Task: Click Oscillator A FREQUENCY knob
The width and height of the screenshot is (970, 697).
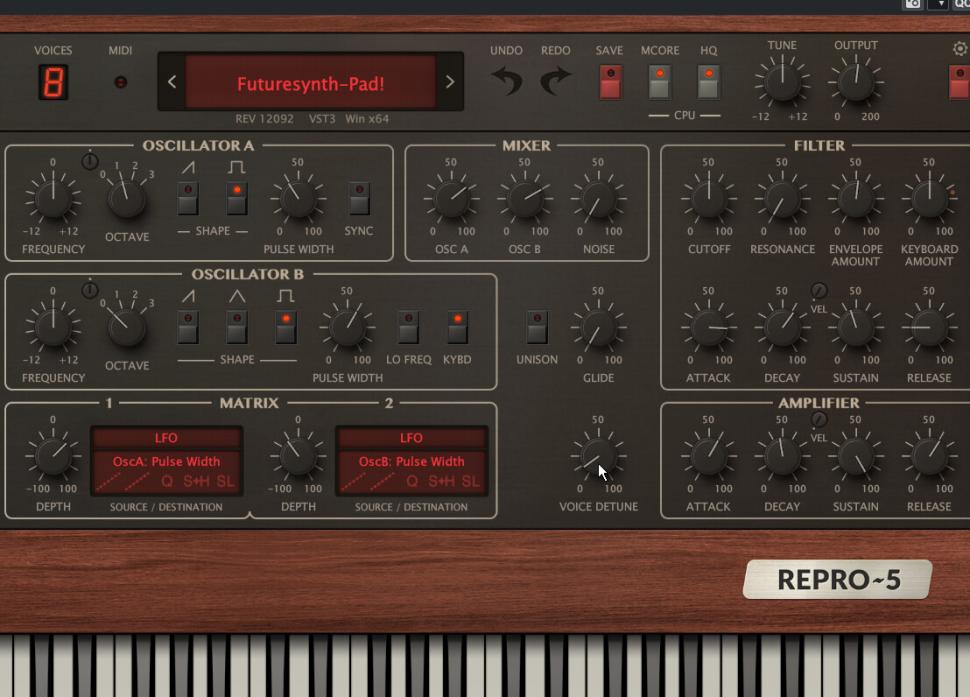Action: click(x=53, y=198)
